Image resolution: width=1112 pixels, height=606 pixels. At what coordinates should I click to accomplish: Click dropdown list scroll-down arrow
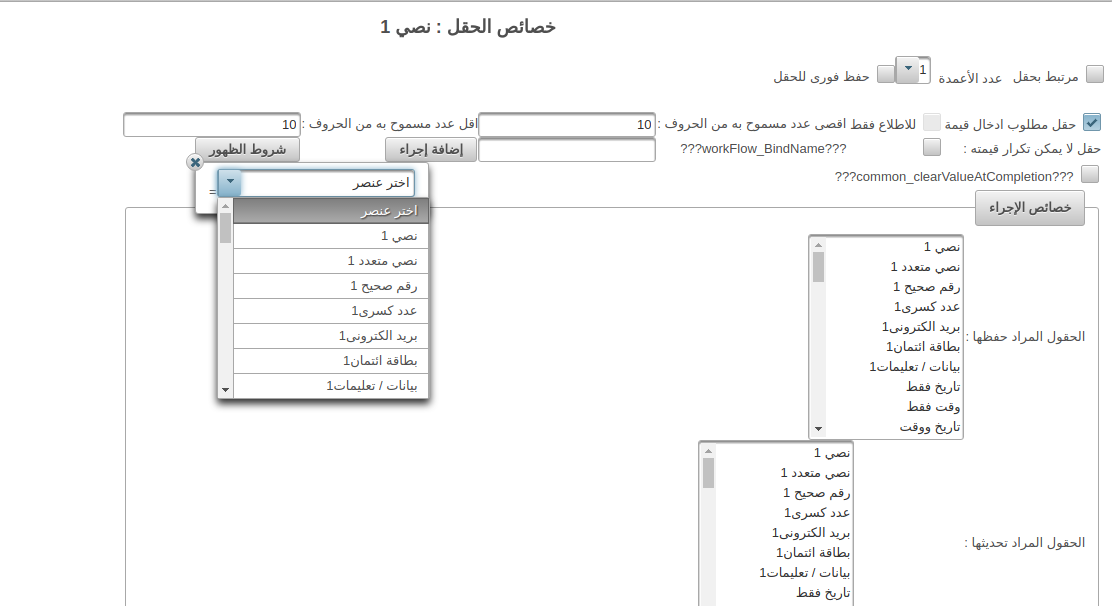(226, 390)
